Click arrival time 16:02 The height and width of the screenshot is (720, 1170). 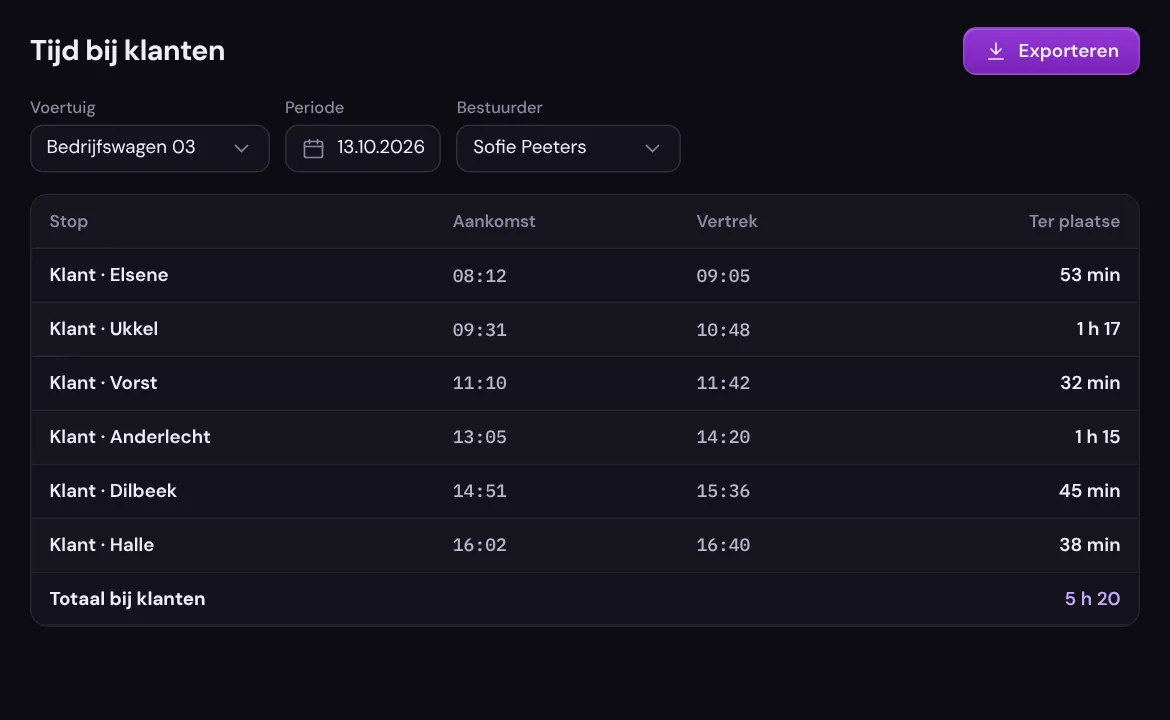pyautogui.click(x=480, y=545)
